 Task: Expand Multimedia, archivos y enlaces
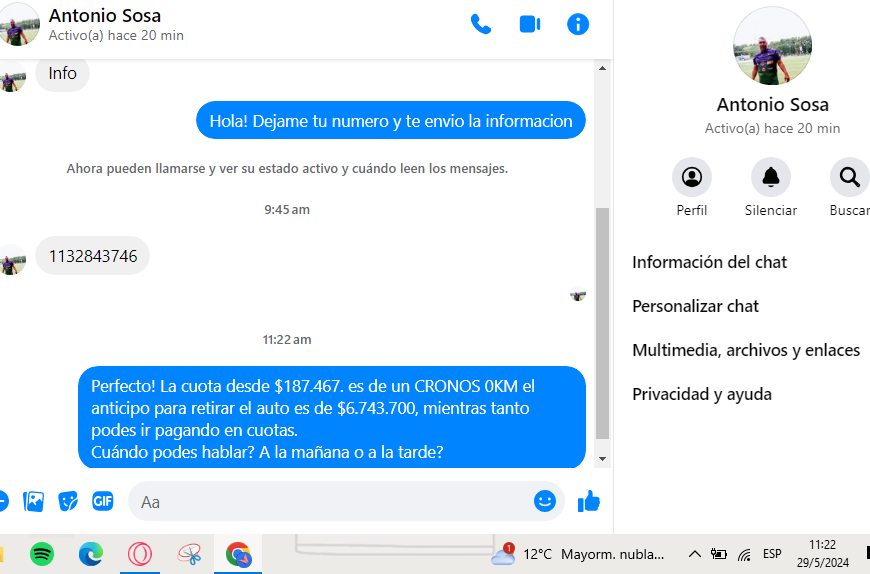point(746,350)
